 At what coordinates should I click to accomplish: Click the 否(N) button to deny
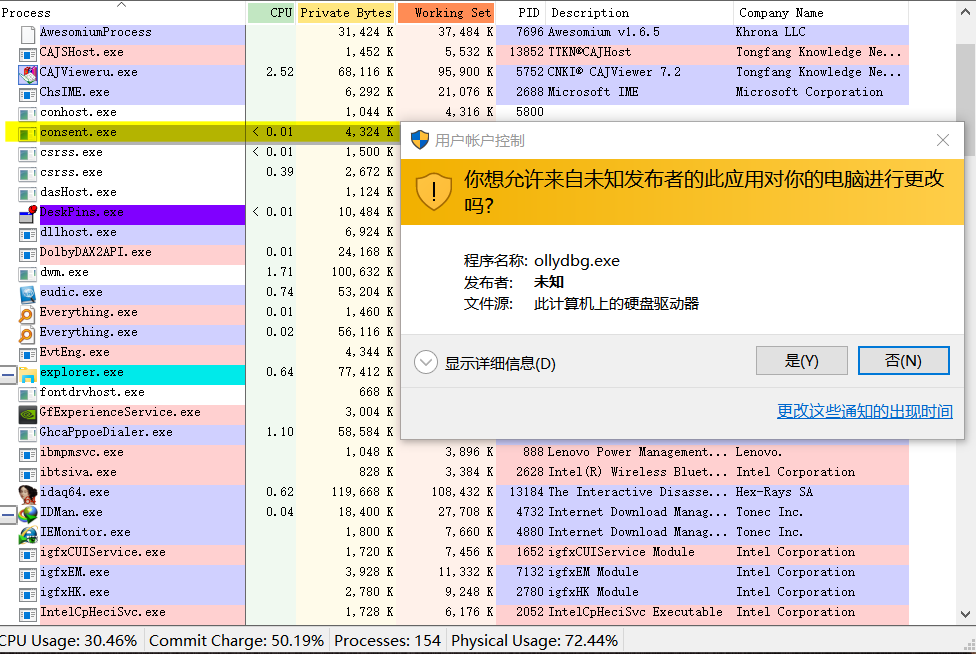point(904,360)
